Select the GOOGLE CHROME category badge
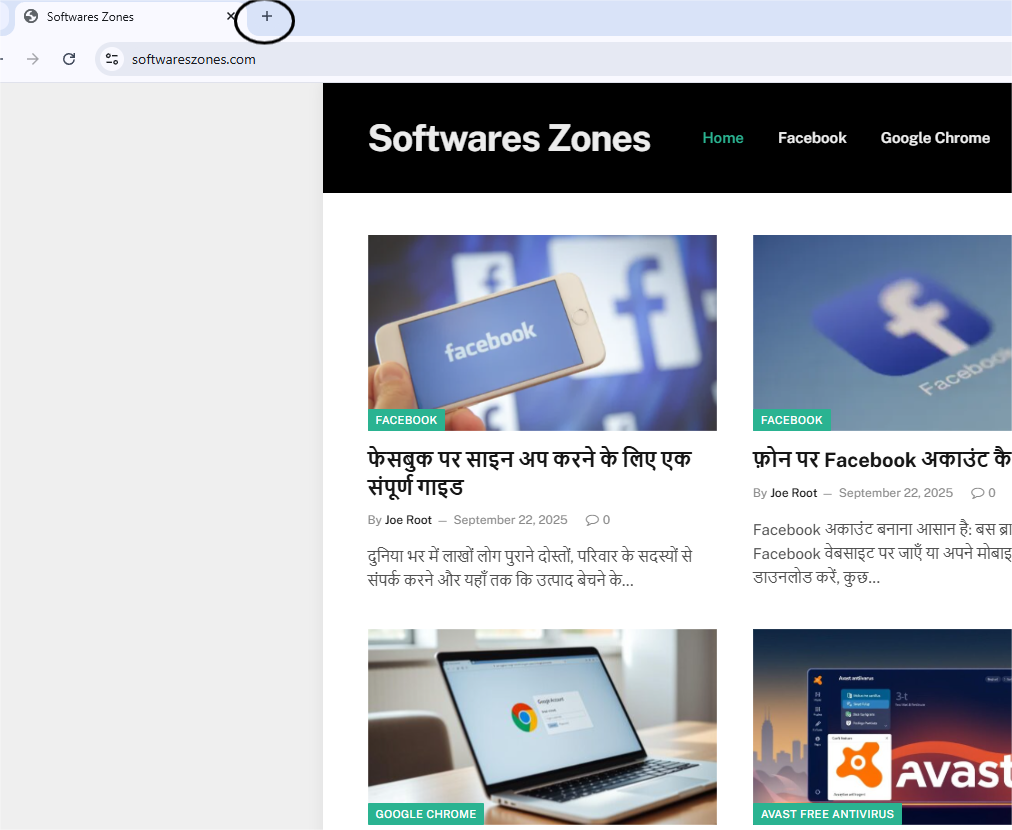Viewport: 1012px width, 830px height. click(x=425, y=814)
